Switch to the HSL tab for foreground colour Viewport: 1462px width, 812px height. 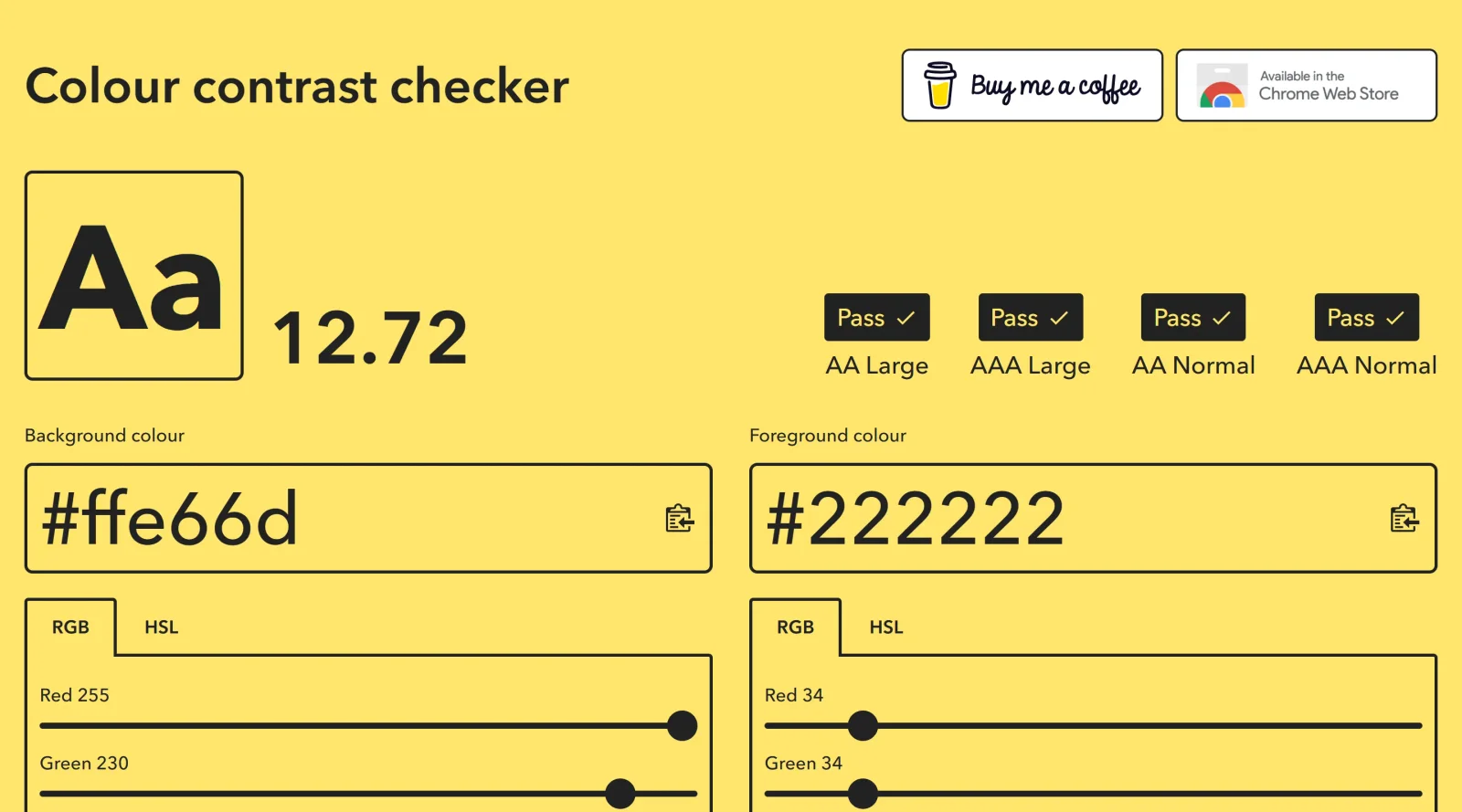coord(885,627)
